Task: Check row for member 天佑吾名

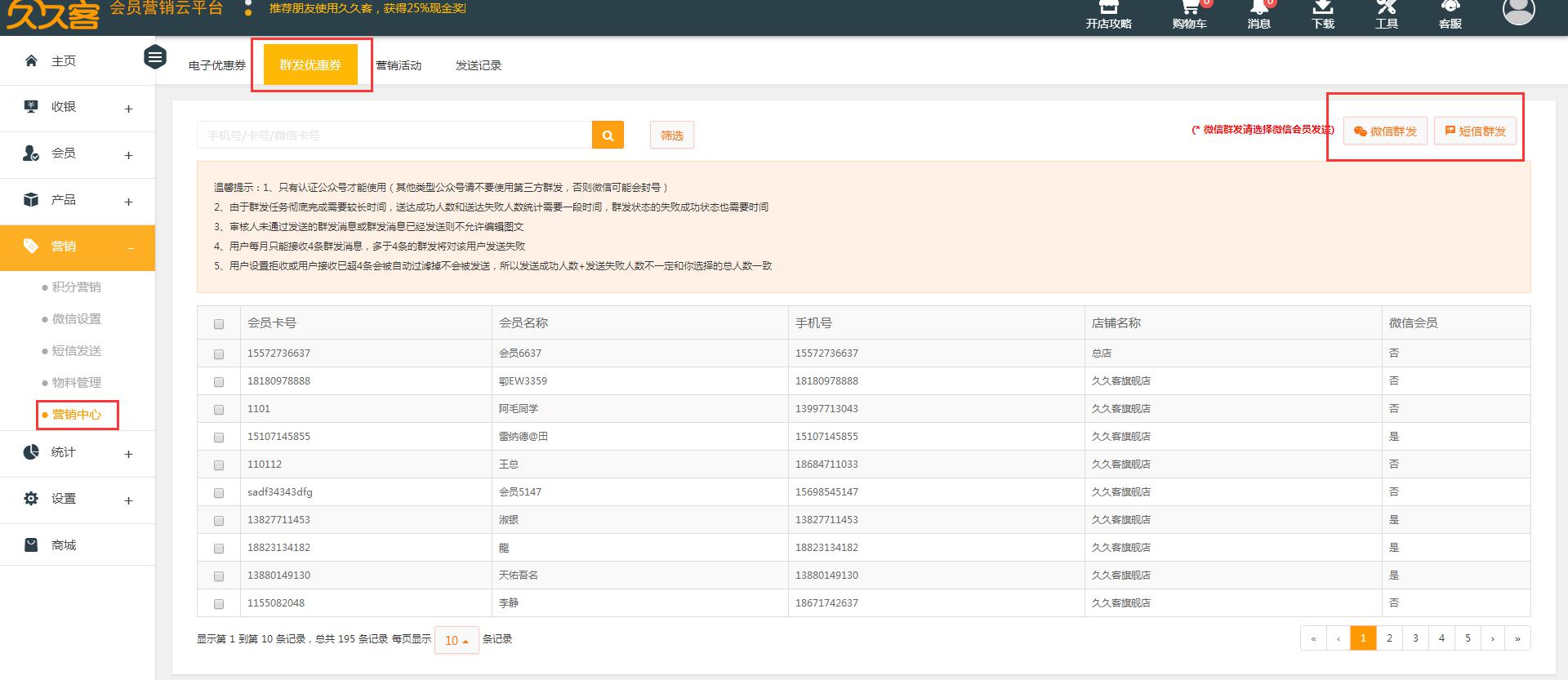Action: [x=219, y=576]
